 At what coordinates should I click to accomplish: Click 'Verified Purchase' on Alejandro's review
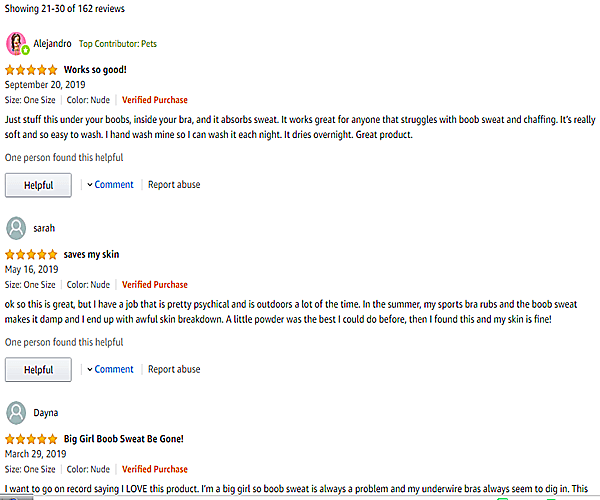coord(155,100)
